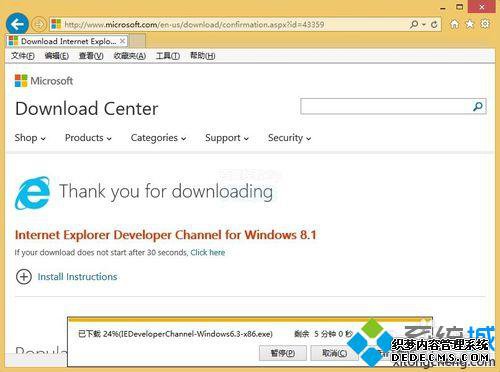Minimize the browser window
Screen dimensions: 500x372
tap(443, 7)
